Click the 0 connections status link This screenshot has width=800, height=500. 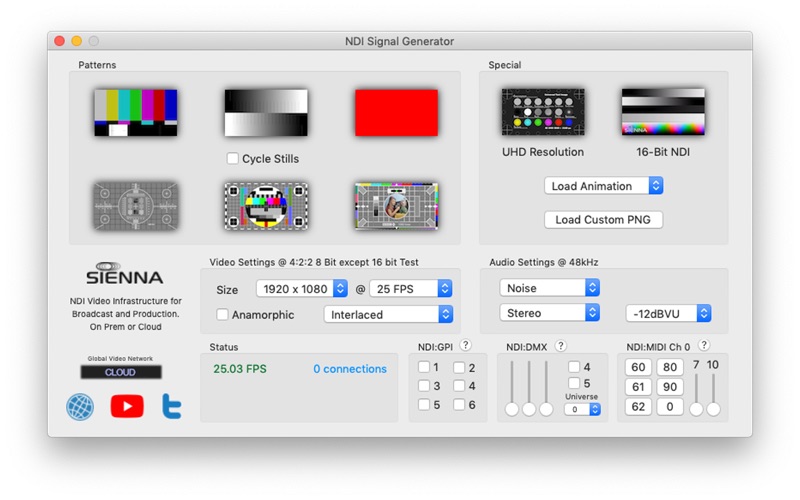point(350,369)
